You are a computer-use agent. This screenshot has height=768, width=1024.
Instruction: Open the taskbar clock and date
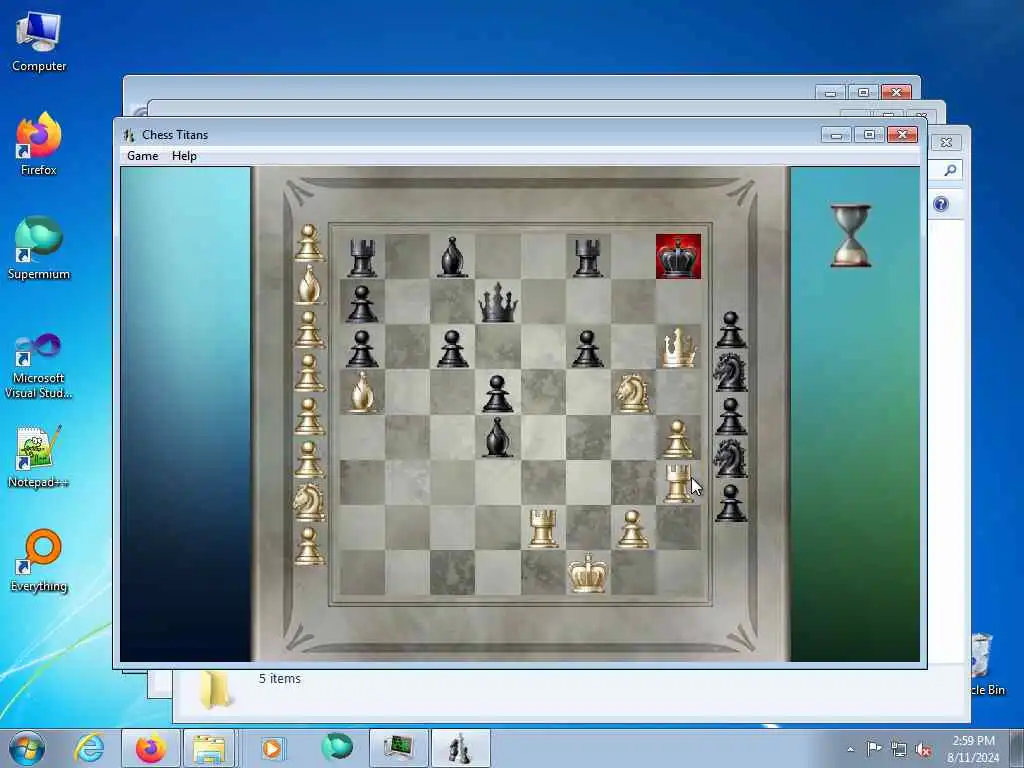point(973,749)
